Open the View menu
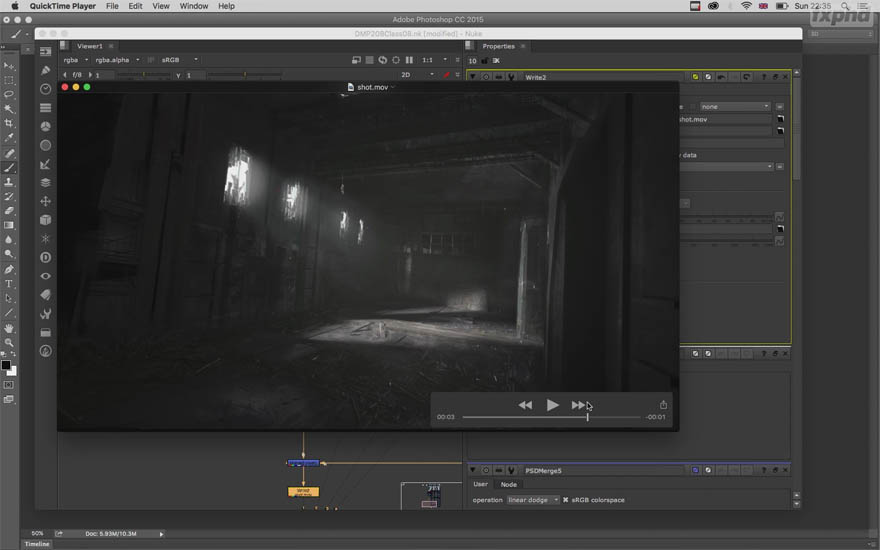Image resolution: width=880 pixels, height=550 pixels. [x=161, y=6]
